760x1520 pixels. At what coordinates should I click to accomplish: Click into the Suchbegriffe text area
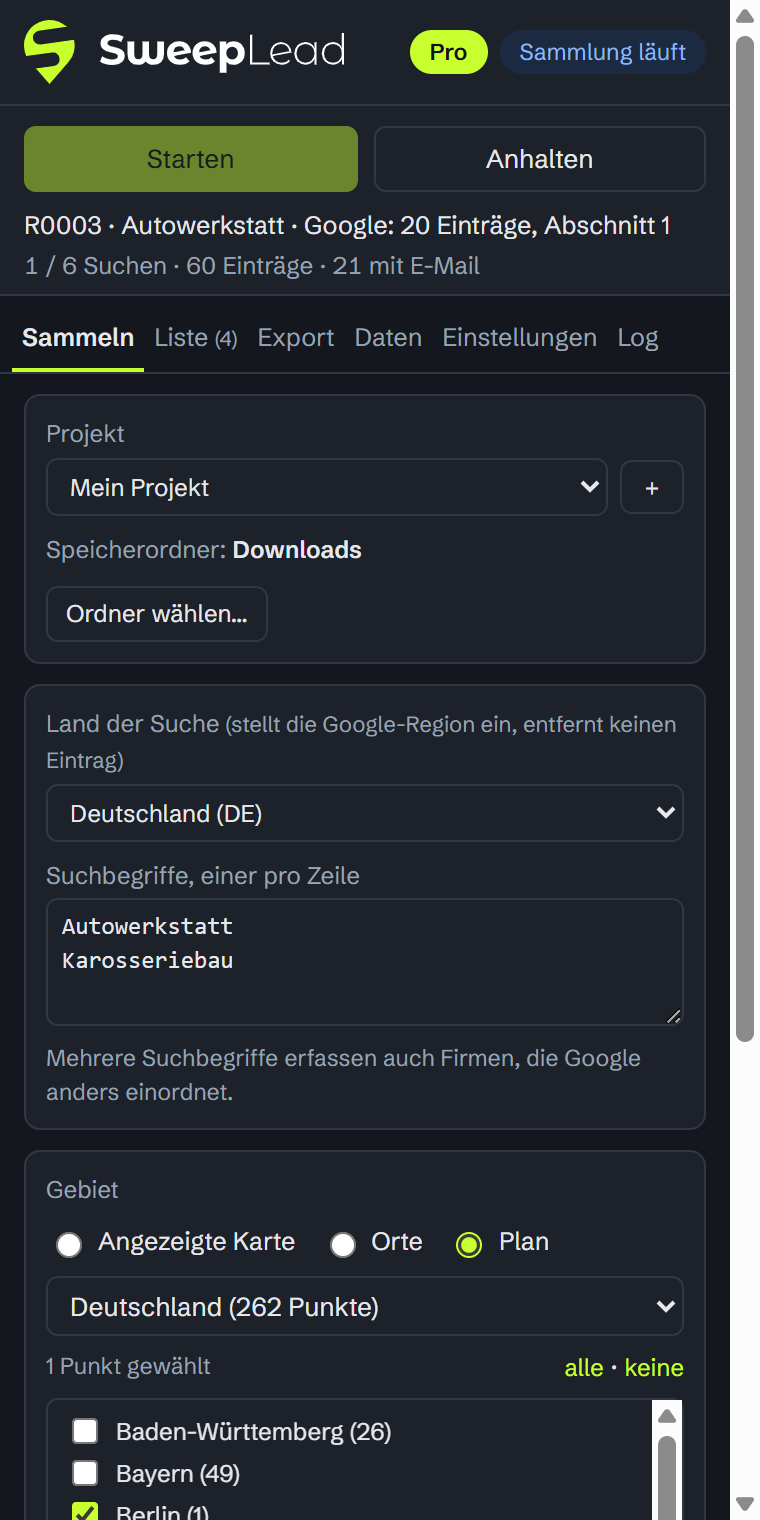coord(365,962)
